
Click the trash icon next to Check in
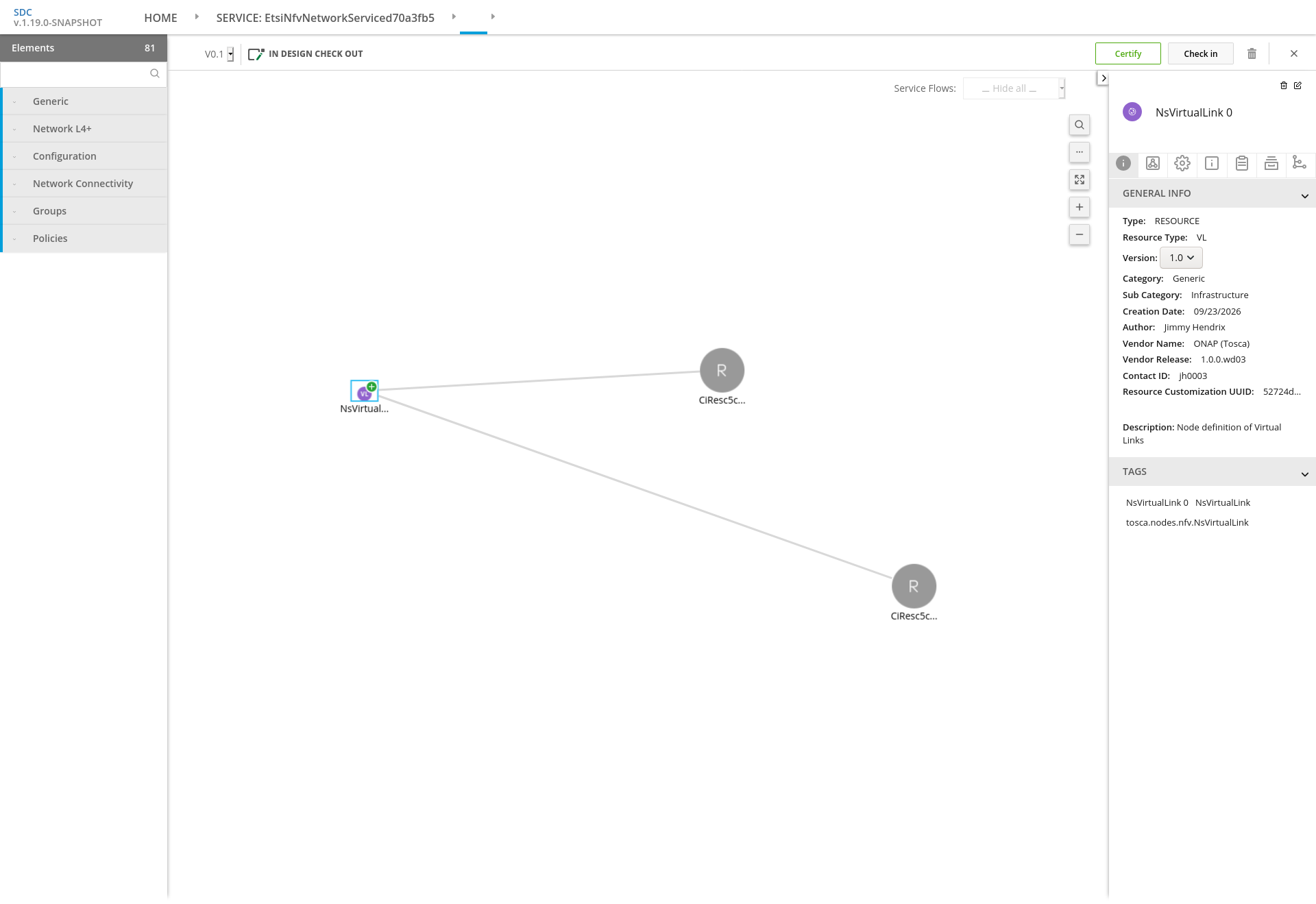1252,53
